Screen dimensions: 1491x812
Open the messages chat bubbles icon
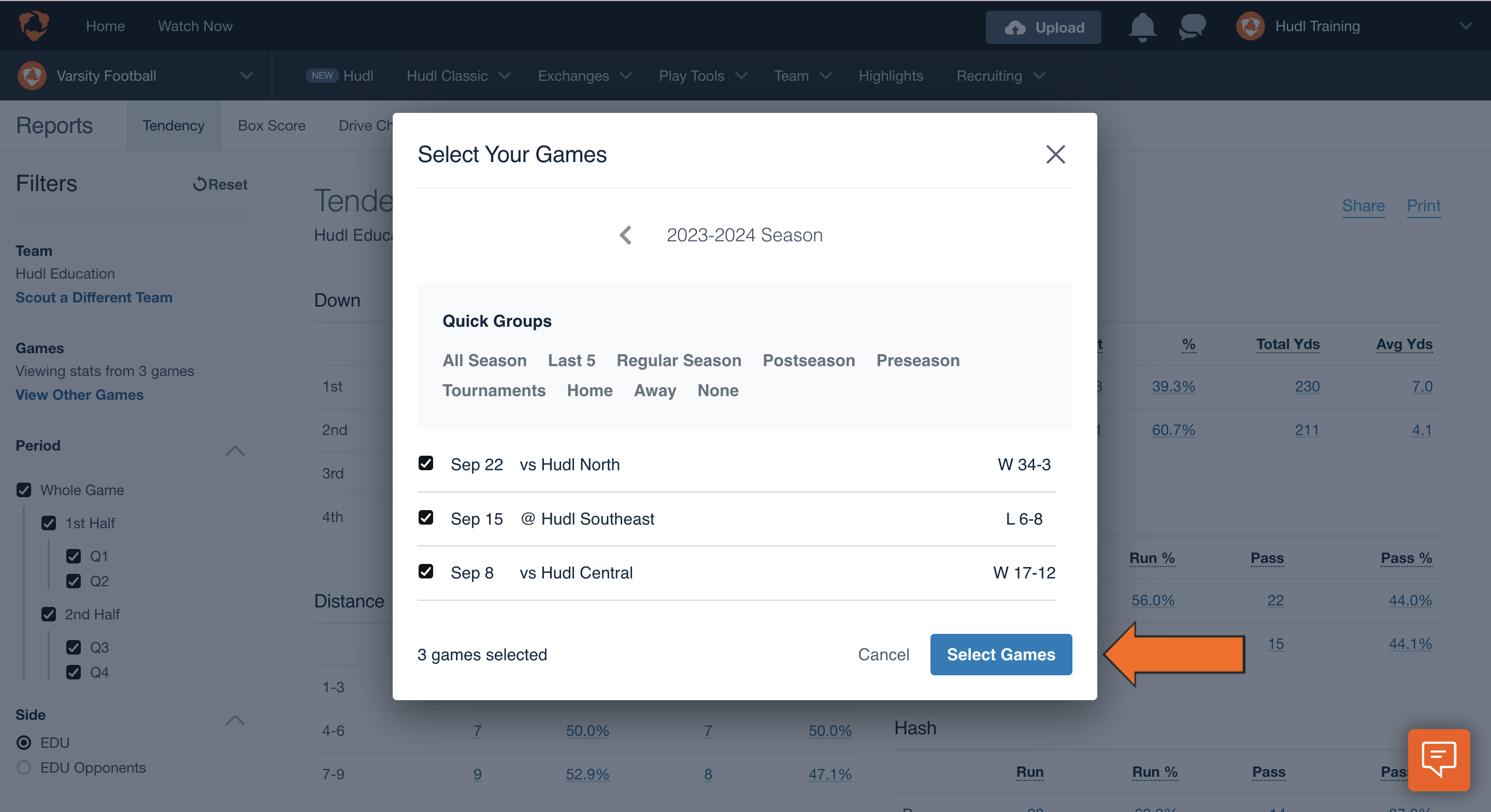[1193, 26]
